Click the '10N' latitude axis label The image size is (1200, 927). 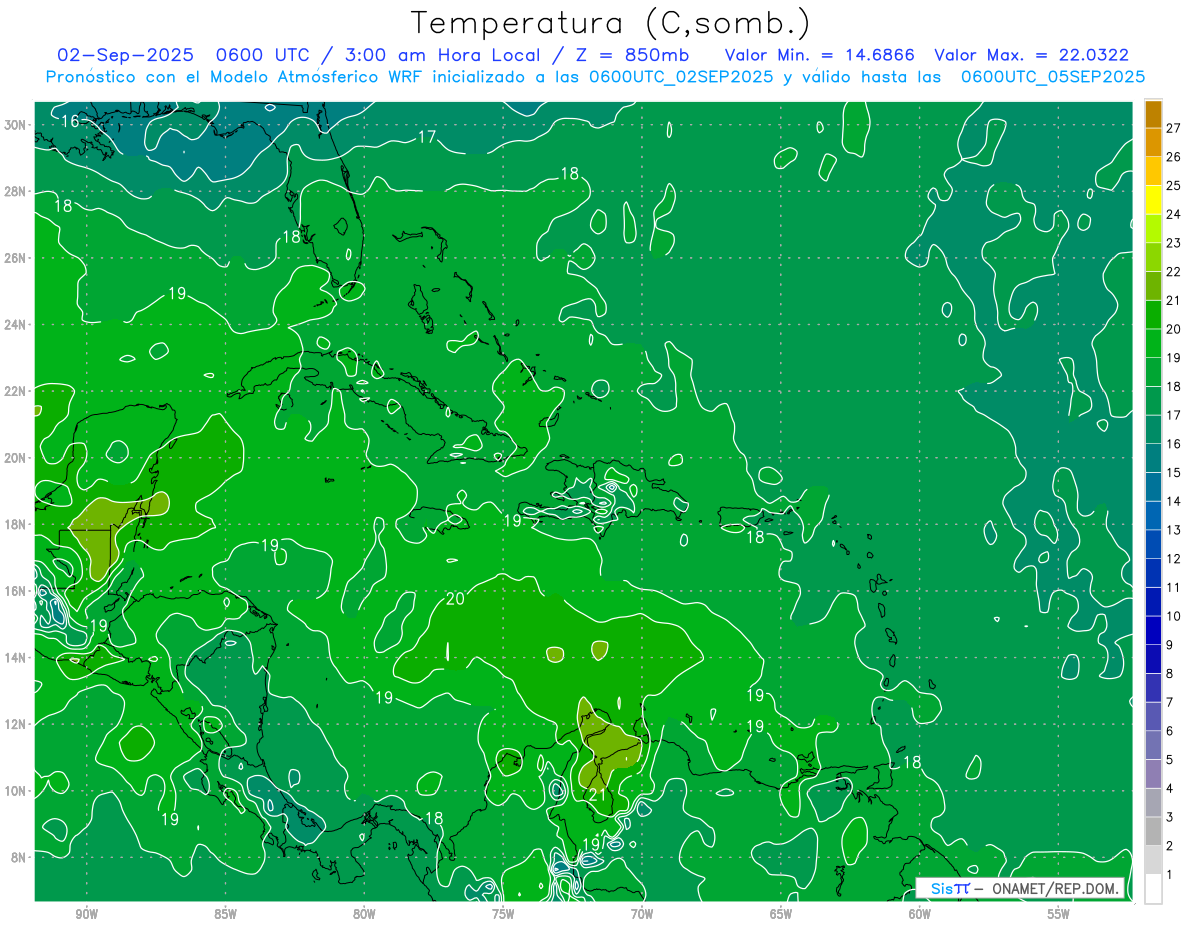pos(17,791)
